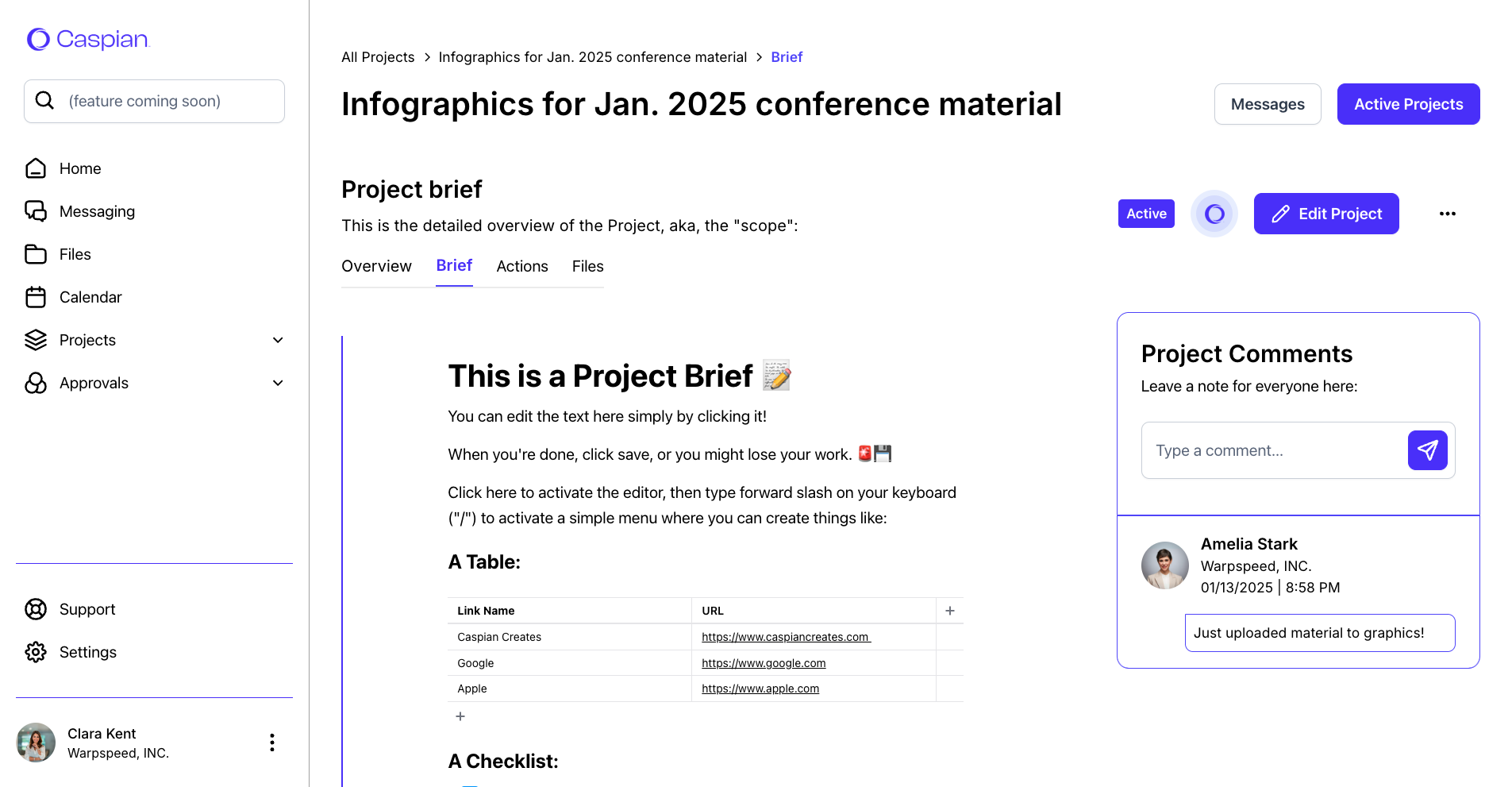This screenshot has width=1512, height=787.
Task: Add a column to the table
Action: (949, 611)
